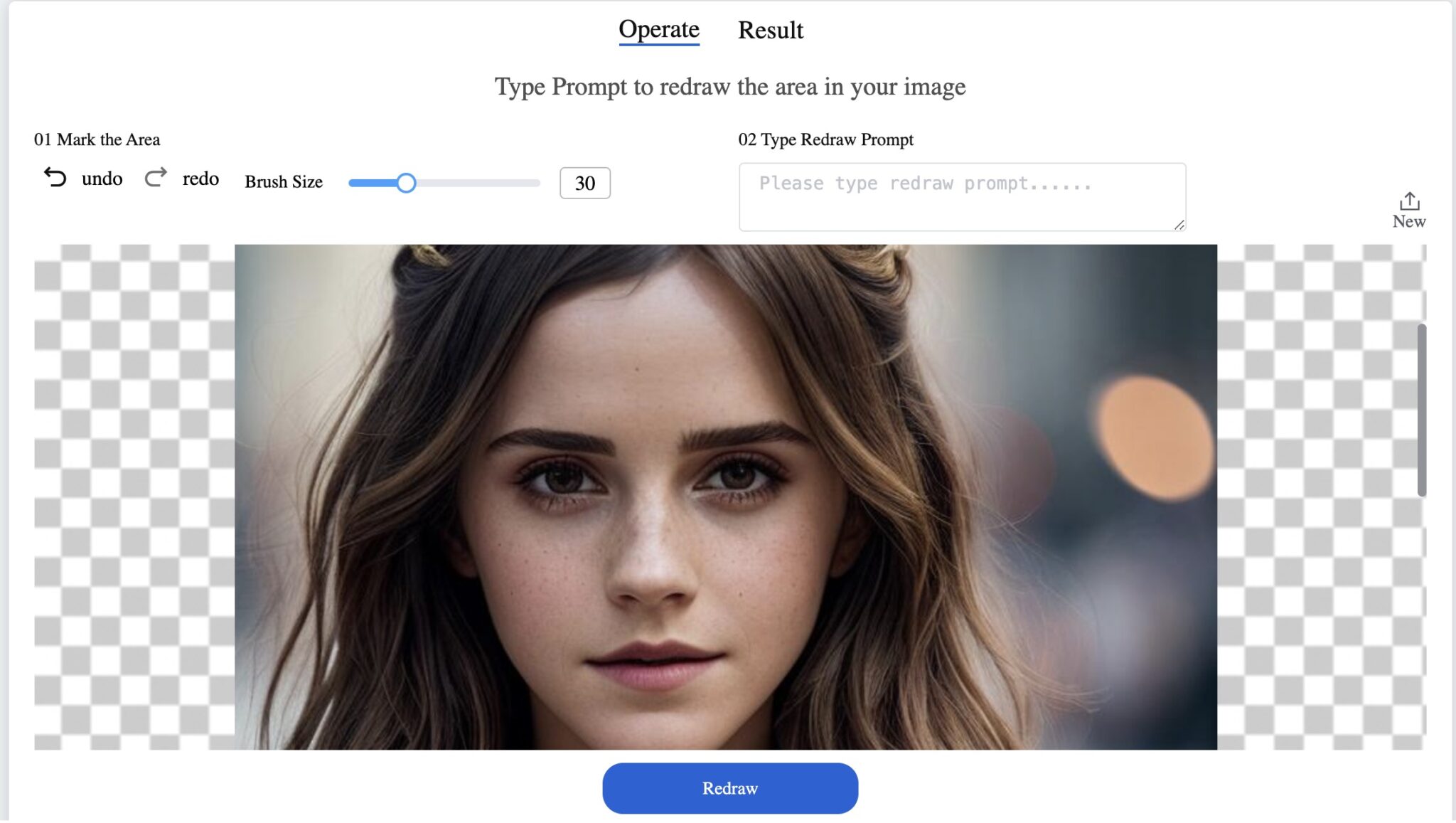Viewport: 1456px width, 823px height.
Task: Select the Operate tab
Action: click(x=658, y=29)
